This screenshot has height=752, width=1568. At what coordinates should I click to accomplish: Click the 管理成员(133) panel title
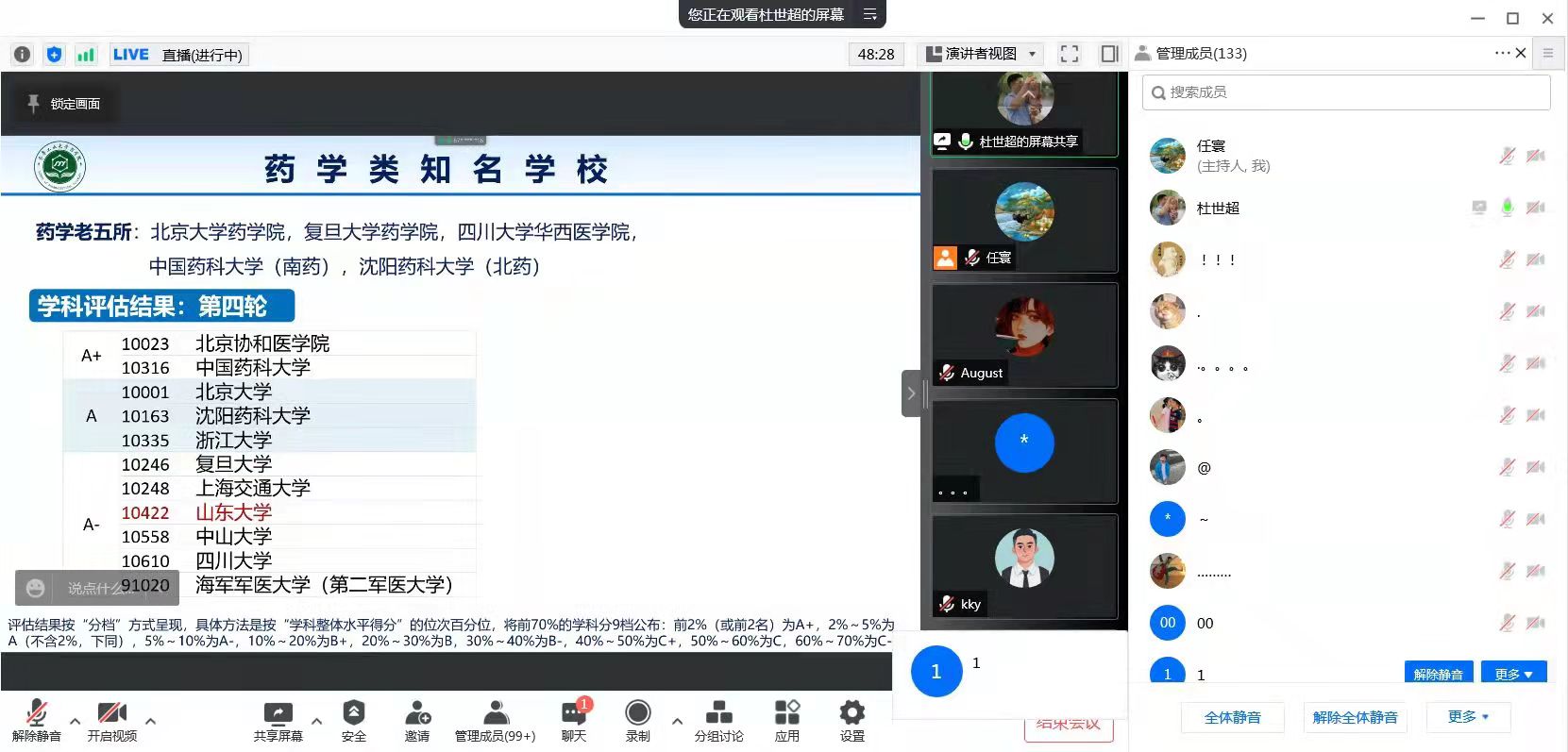pyautogui.click(x=1202, y=54)
